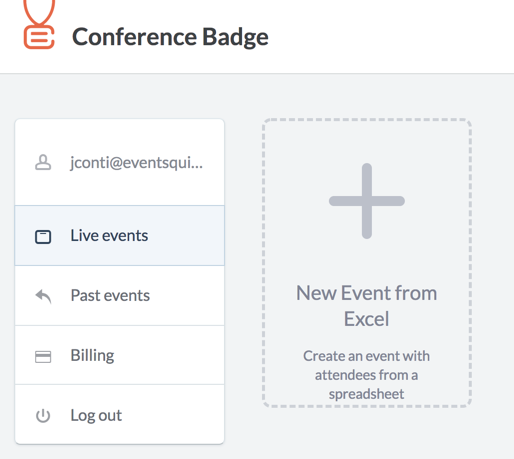Click the white header bar beside the title
The height and width of the screenshot is (459, 514).
[390, 36]
